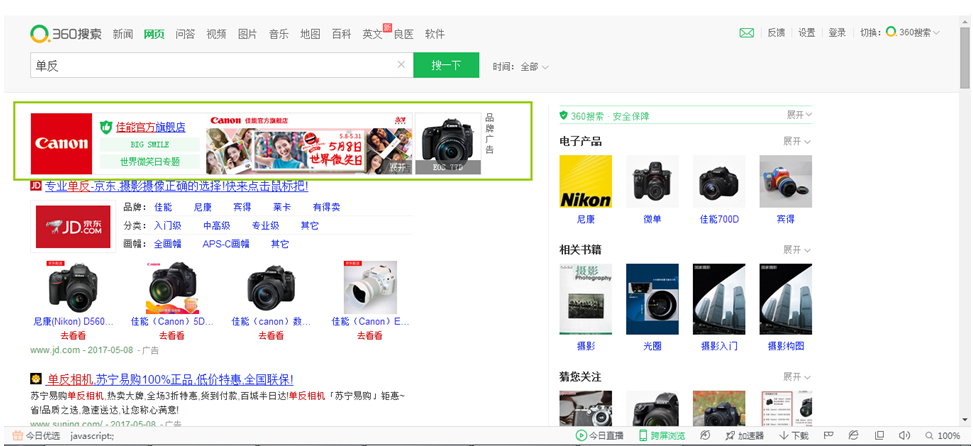The height and width of the screenshot is (446, 973).
Task: Open 下载 downloads in status bar
Action: (x=794, y=436)
